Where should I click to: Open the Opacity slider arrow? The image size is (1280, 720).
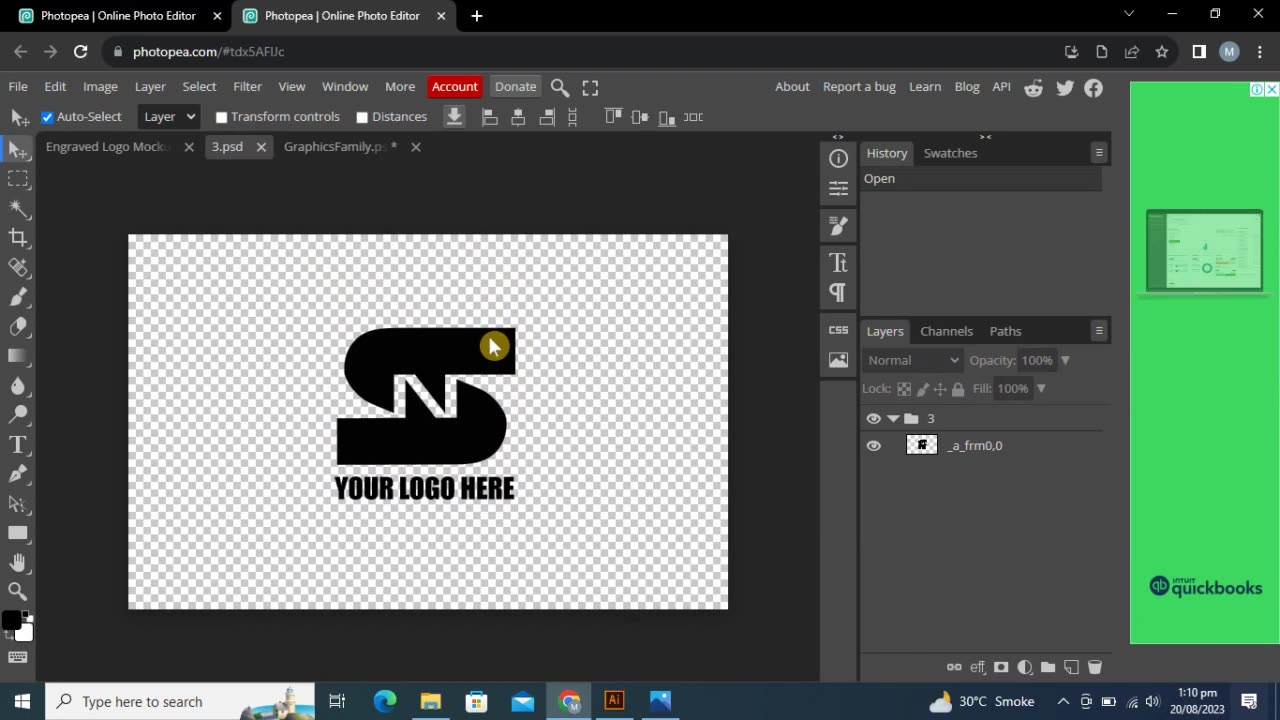pos(1065,360)
